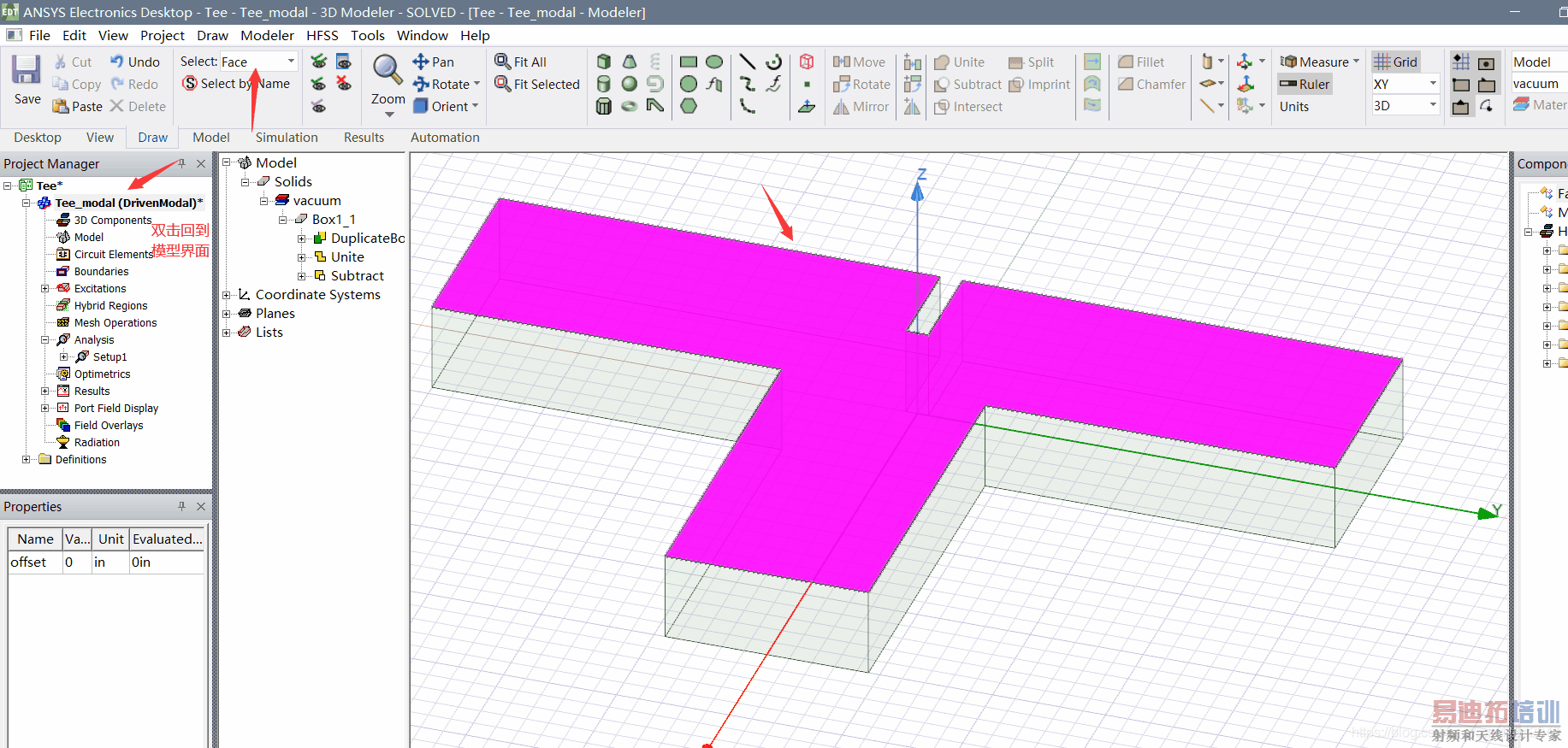Click the Fit Selected view icon
This screenshot has height=748, width=1568.
pos(502,84)
